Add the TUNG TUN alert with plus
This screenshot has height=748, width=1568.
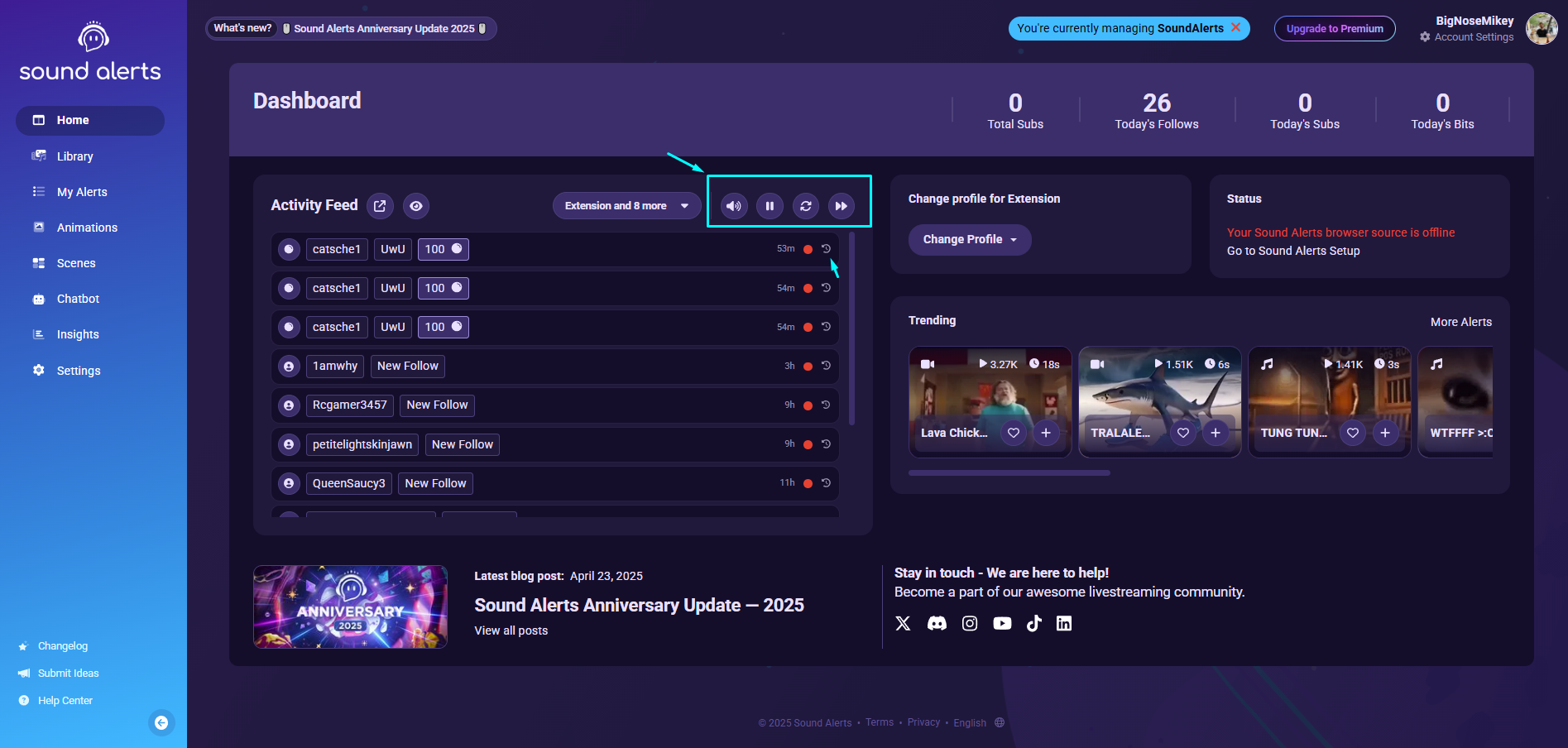(1385, 433)
